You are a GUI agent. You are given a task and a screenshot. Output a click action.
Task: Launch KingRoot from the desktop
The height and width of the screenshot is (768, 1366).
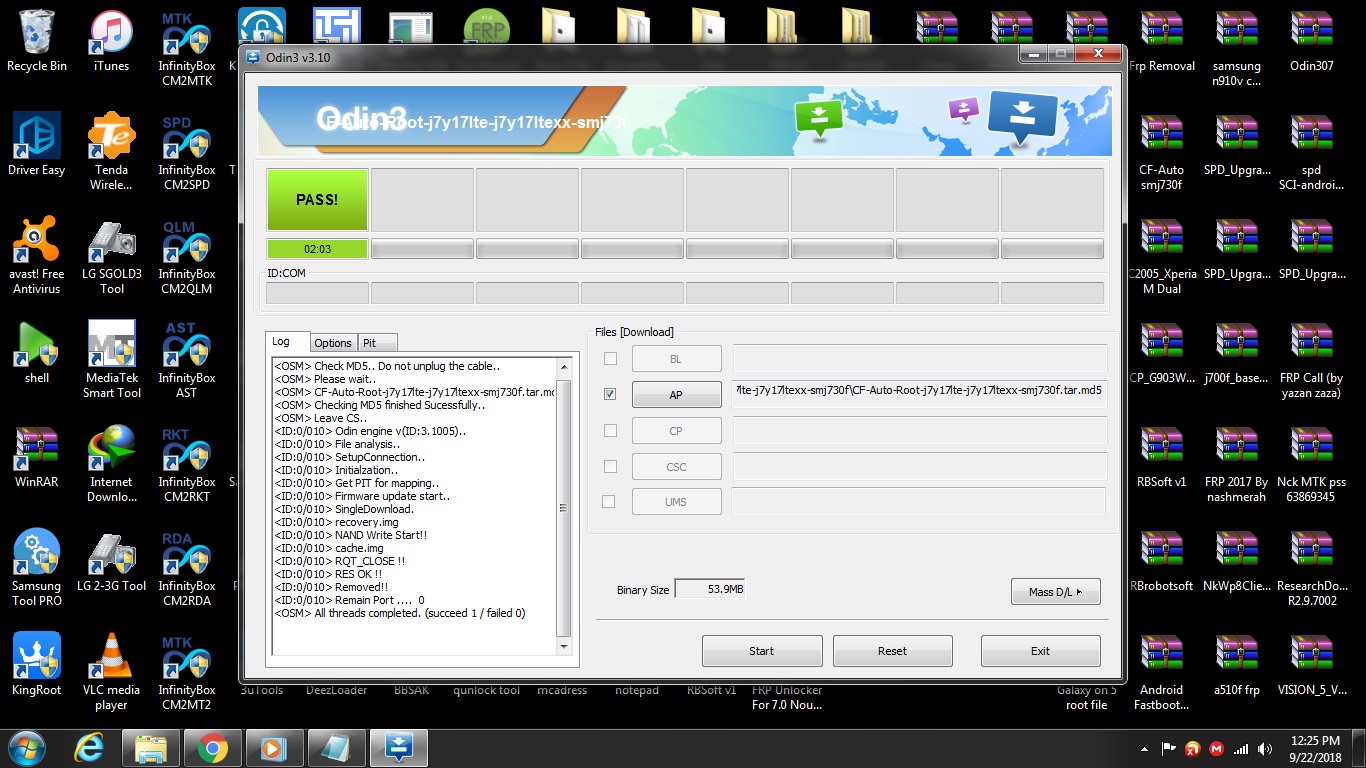pyautogui.click(x=37, y=665)
